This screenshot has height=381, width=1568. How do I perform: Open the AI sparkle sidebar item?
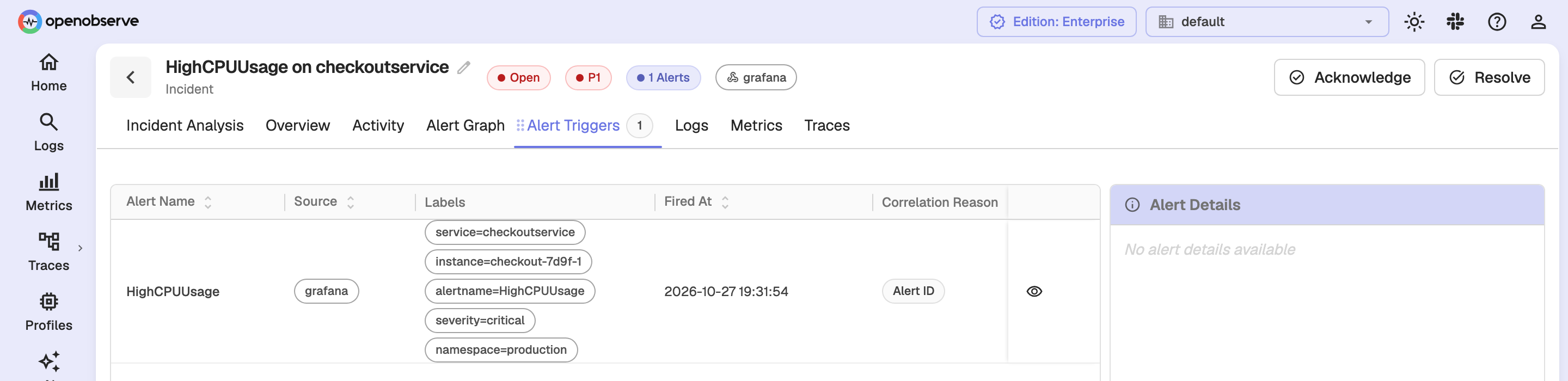(48, 362)
